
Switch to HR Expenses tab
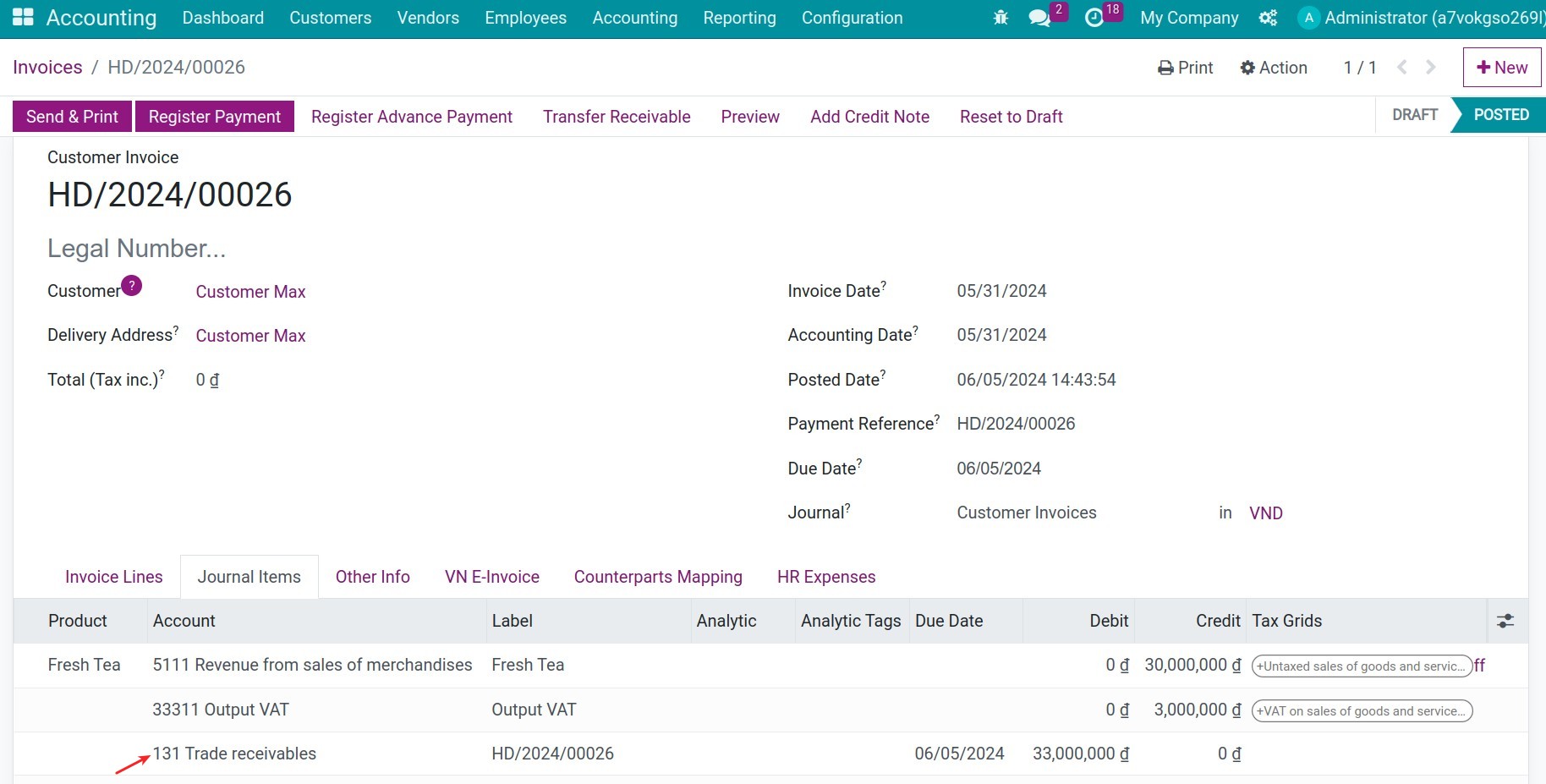(826, 577)
